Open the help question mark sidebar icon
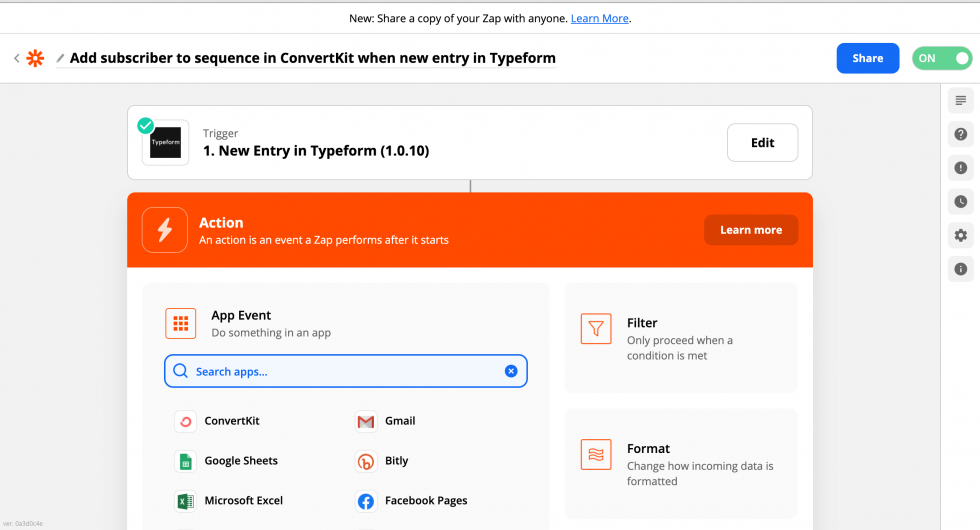 pyautogui.click(x=961, y=134)
